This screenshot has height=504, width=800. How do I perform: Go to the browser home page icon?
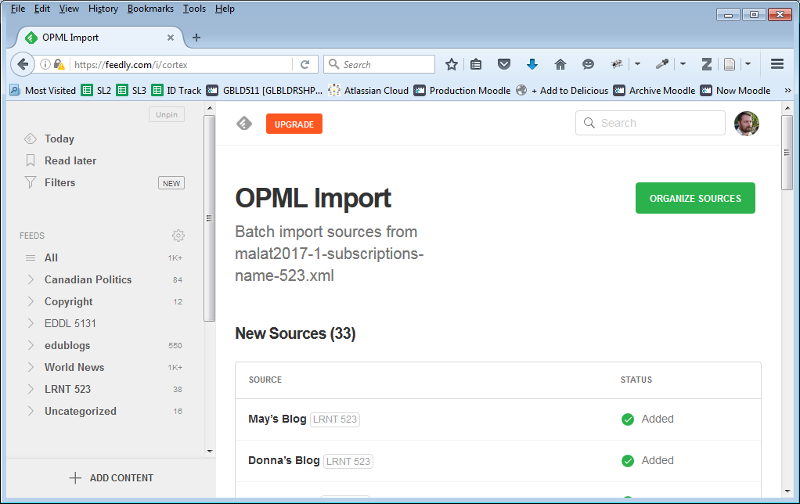coord(560,64)
